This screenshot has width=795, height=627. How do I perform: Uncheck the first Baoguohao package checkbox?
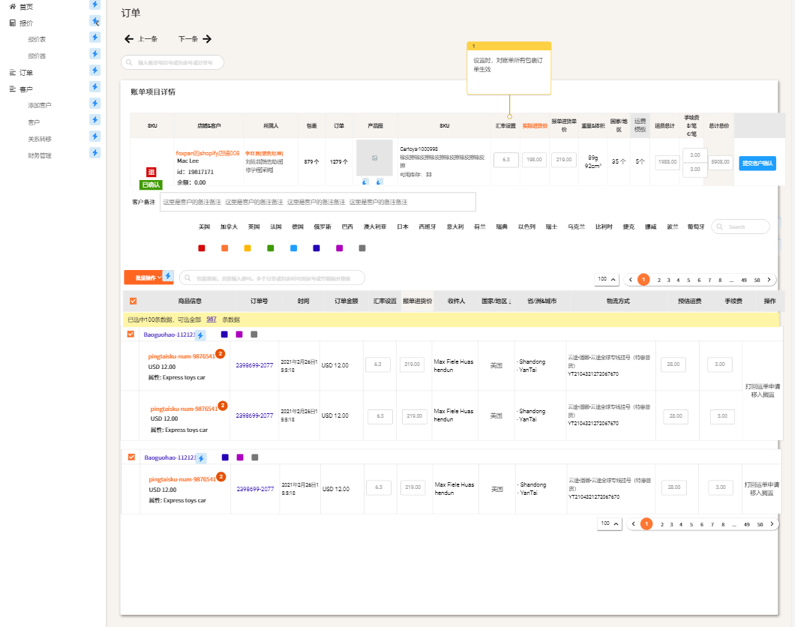[x=130, y=334]
